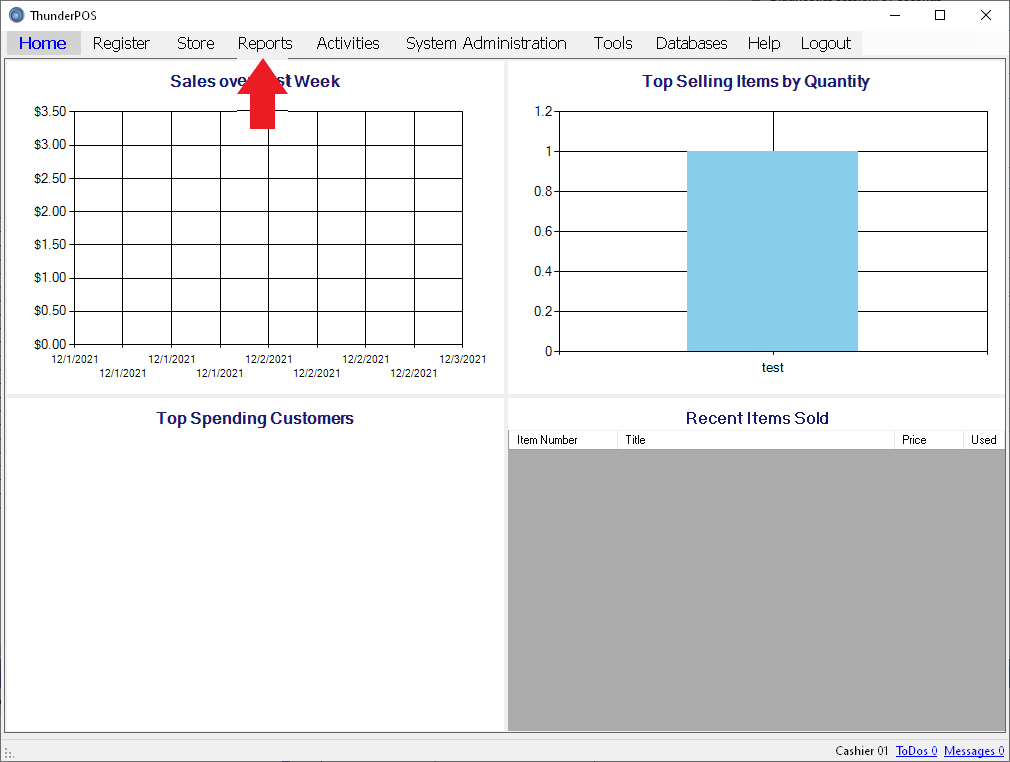Open the Home menu

point(43,43)
